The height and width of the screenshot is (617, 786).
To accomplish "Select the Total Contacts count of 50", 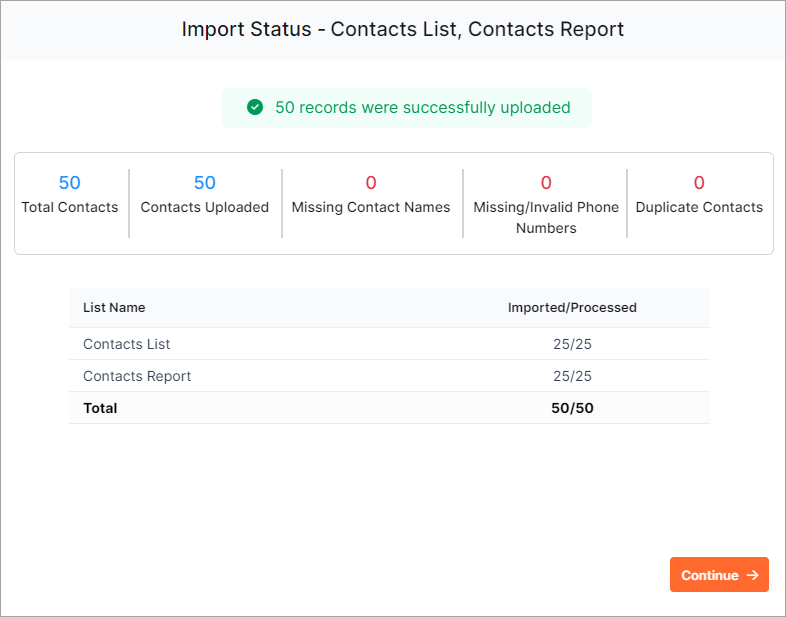I will click(x=70, y=182).
